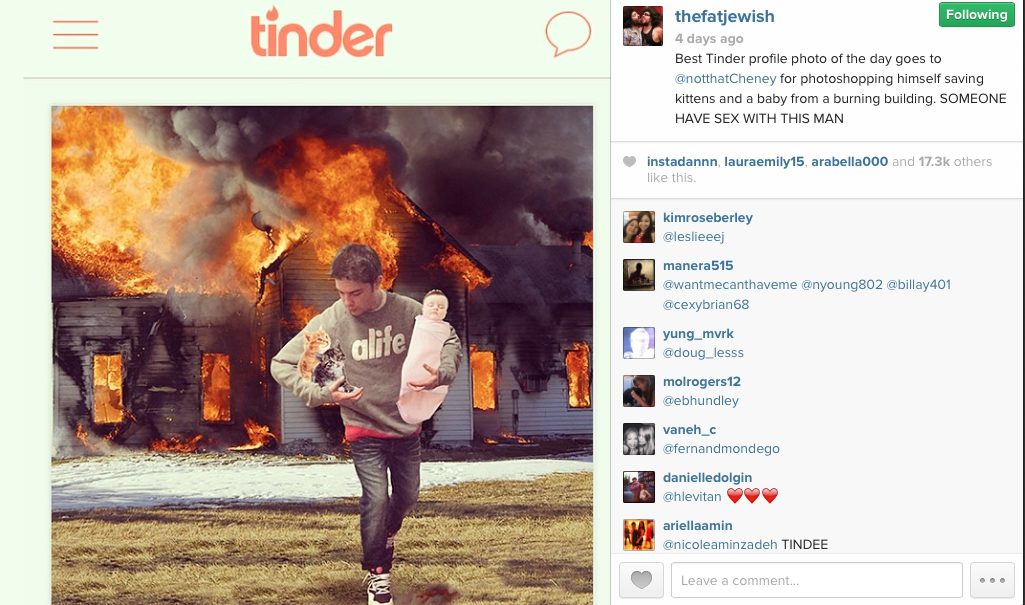Click yung_mvrk's avatar image
This screenshot has height=605, width=1025.
[x=639, y=343]
